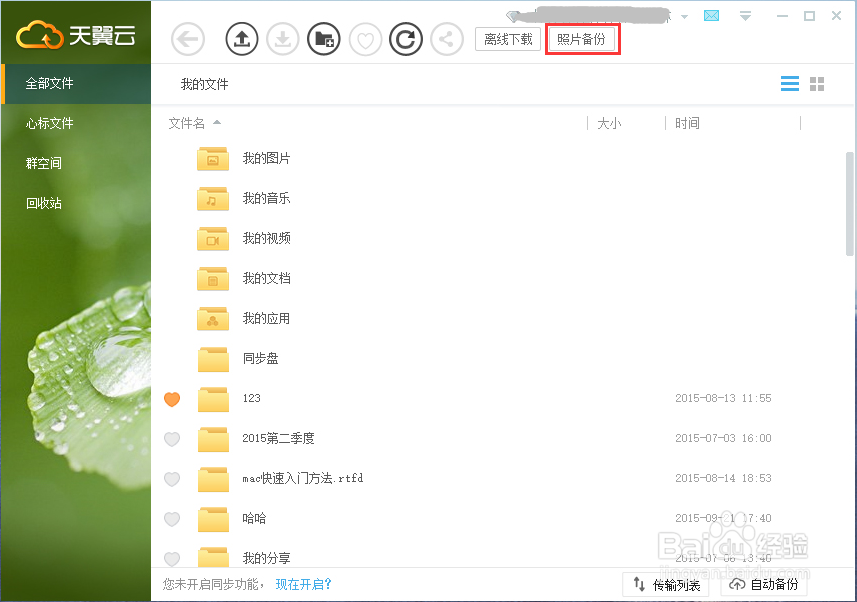Click the share icon in toolbar
The height and width of the screenshot is (602, 857).
click(x=447, y=39)
